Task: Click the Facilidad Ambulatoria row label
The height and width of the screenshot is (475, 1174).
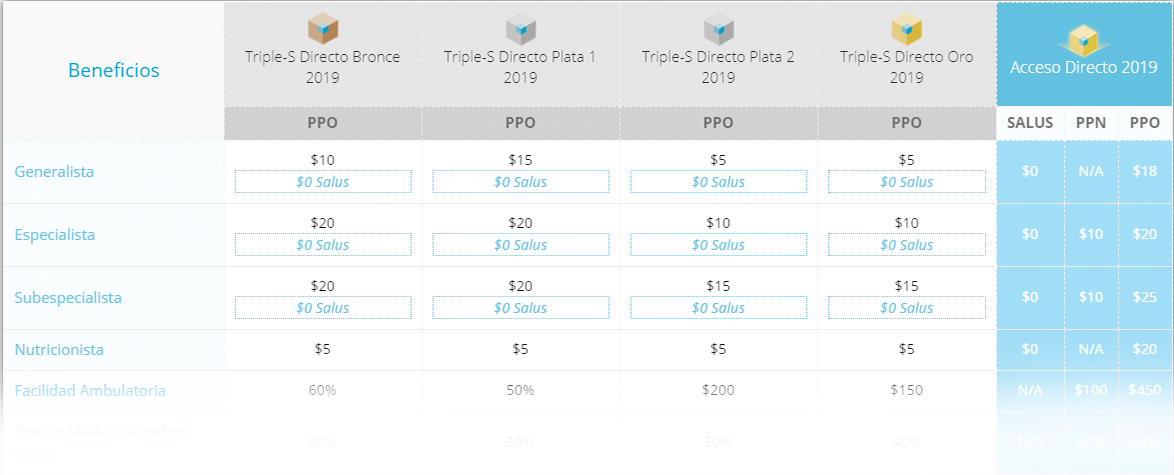Action: point(90,390)
